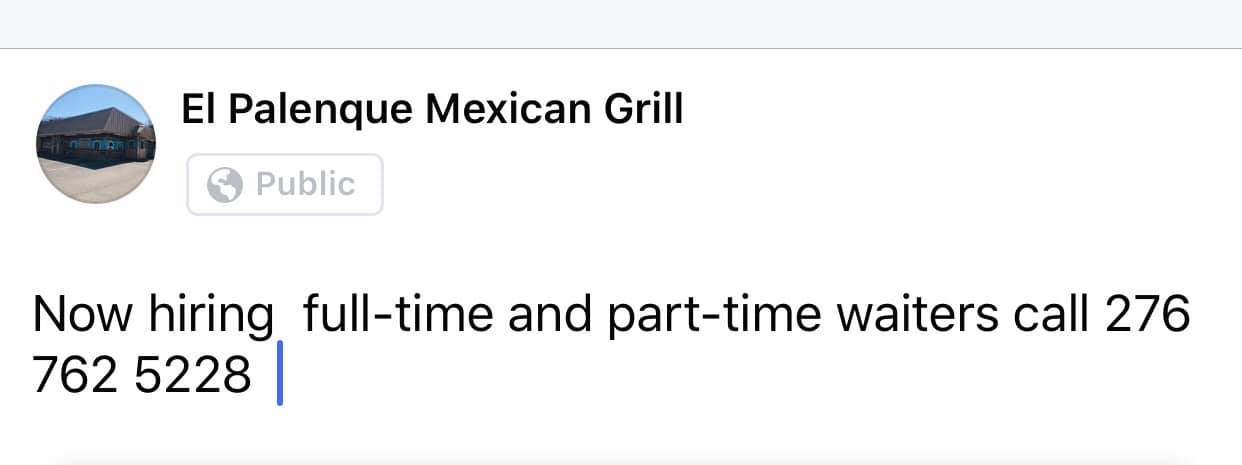The height and width of the screenshot is (465, 1242).
Task: Click on "part-time" in the post text
Action: pyautogui.click(x=714, y=316)
